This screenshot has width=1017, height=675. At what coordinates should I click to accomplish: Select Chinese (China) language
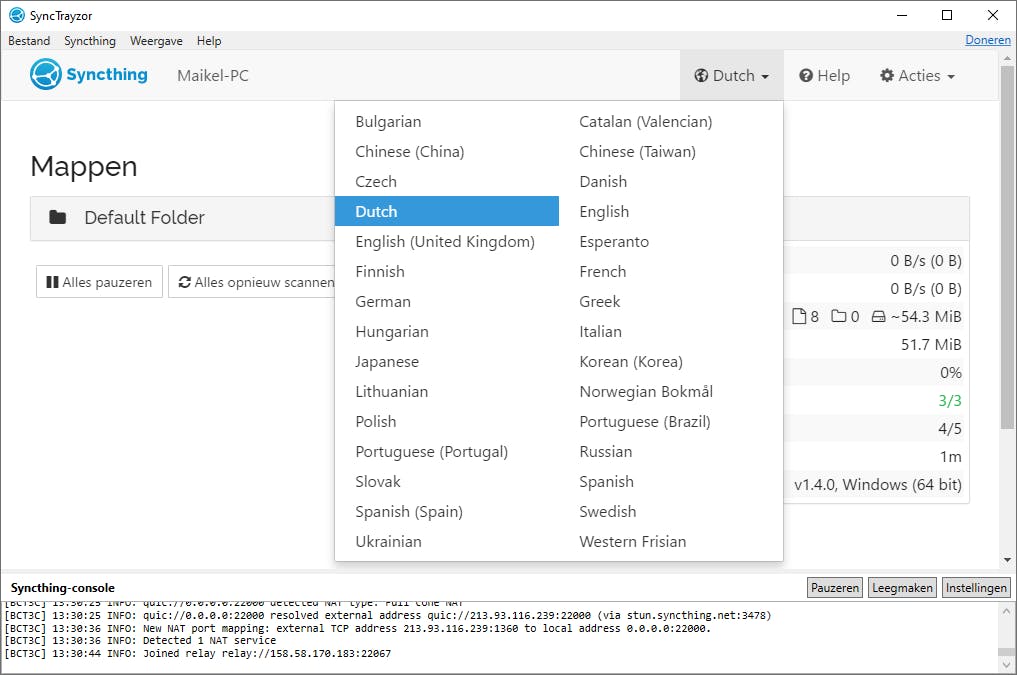pyautogui.click(x=447, y=151)
